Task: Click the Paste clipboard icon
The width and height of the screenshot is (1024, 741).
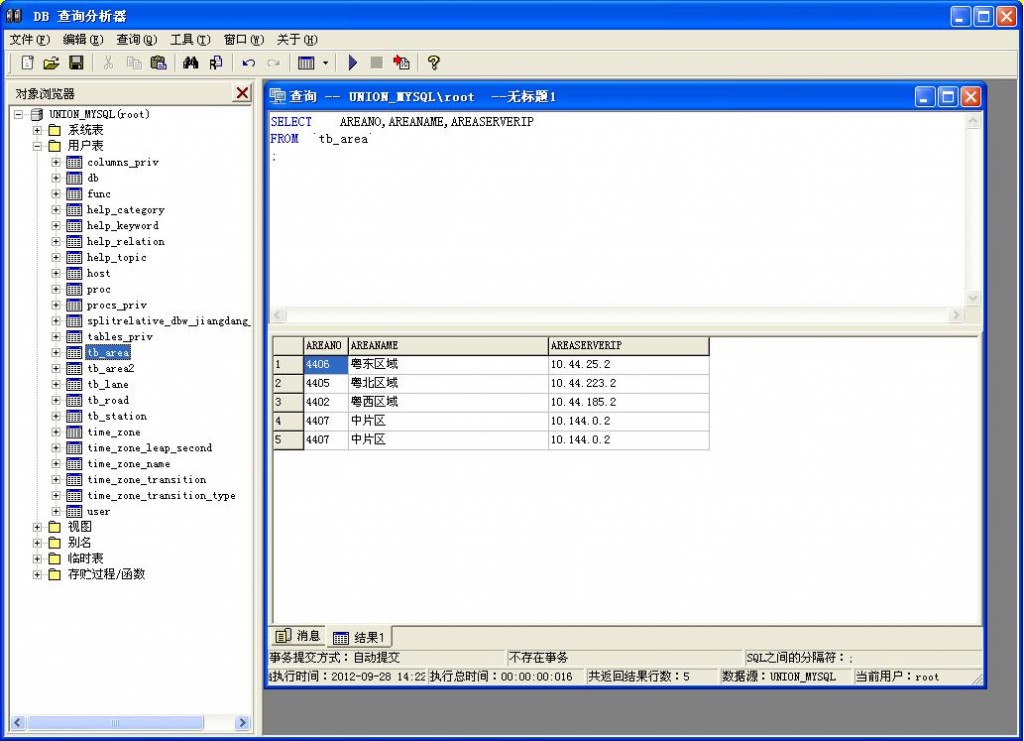Action: pyautogui.click(x=158, y=63)
